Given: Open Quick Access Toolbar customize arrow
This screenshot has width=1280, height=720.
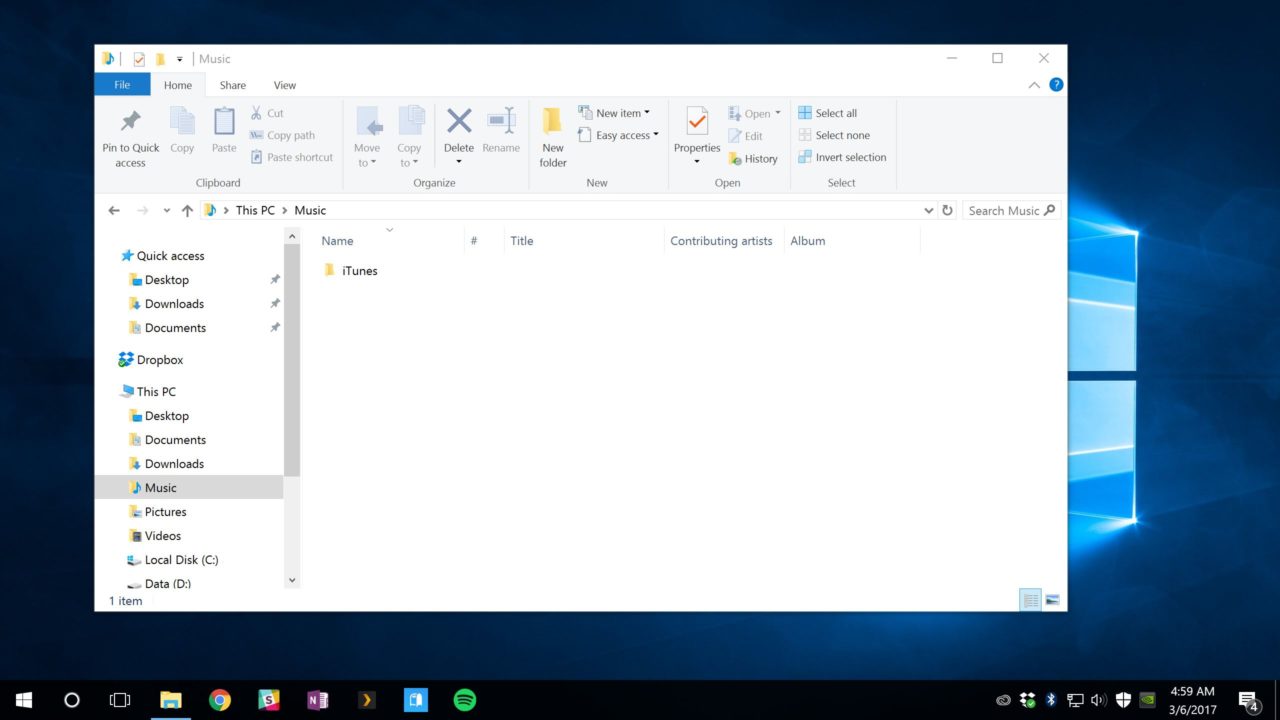Looking at the screenshot, I should tap(180, 59).
